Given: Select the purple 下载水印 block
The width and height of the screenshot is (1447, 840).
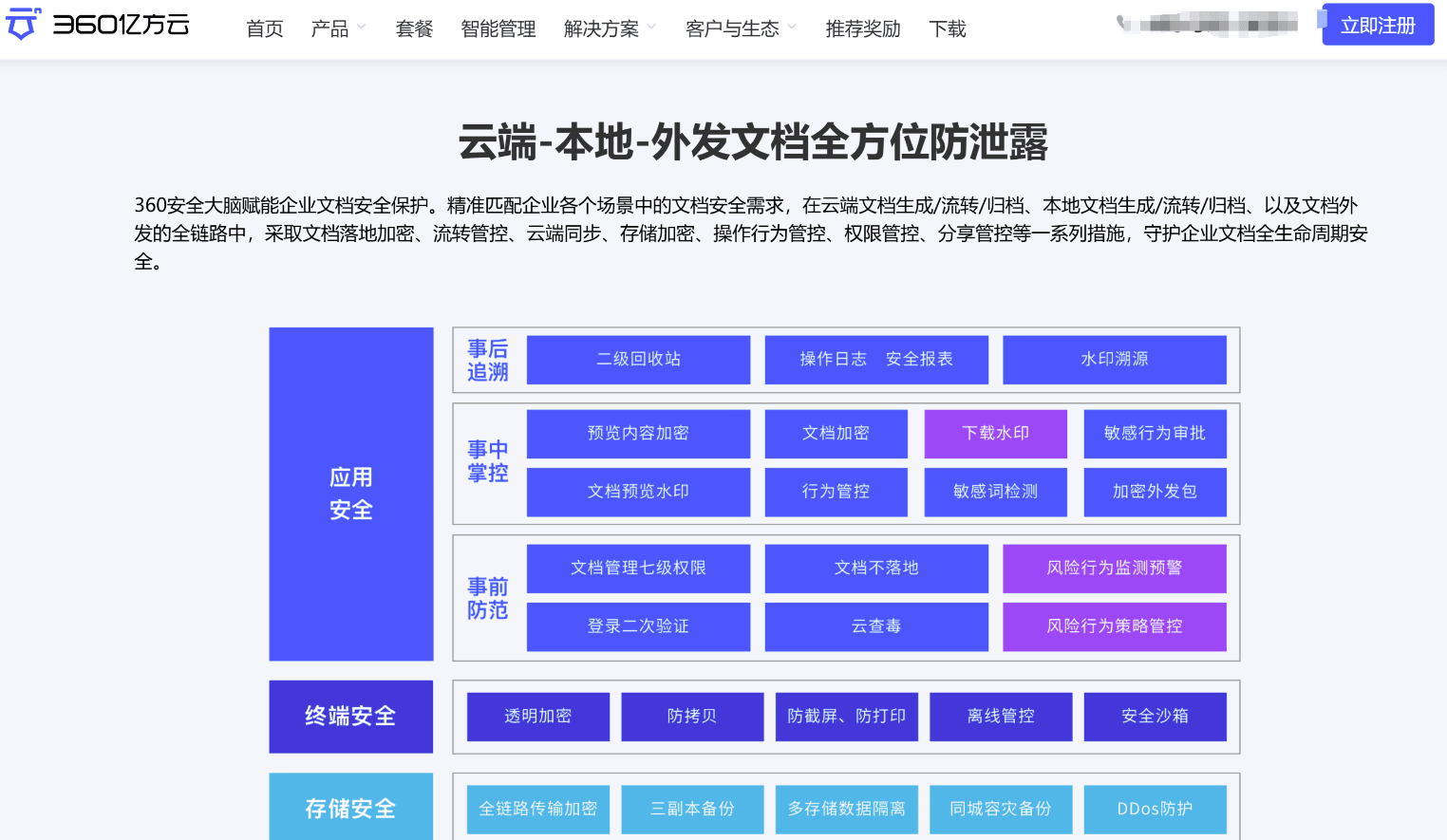Looking at the screenshot, I should click(995, 434).
